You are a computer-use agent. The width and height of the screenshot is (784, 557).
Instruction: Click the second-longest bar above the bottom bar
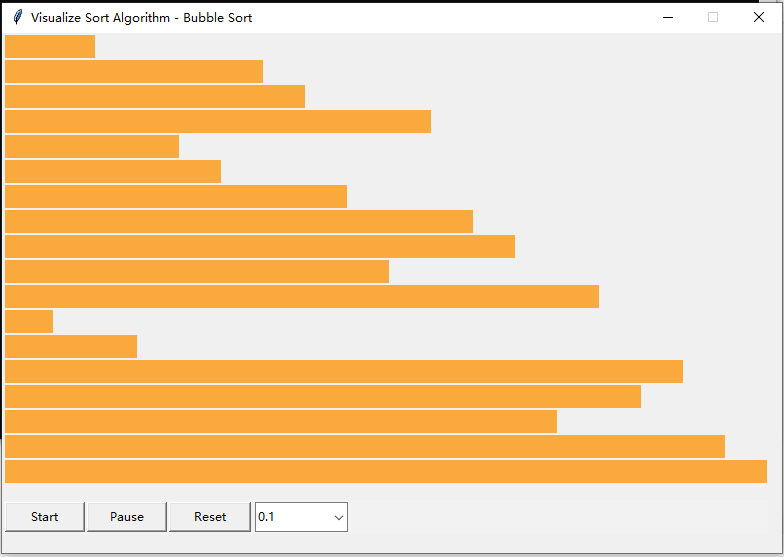point(364,447)
